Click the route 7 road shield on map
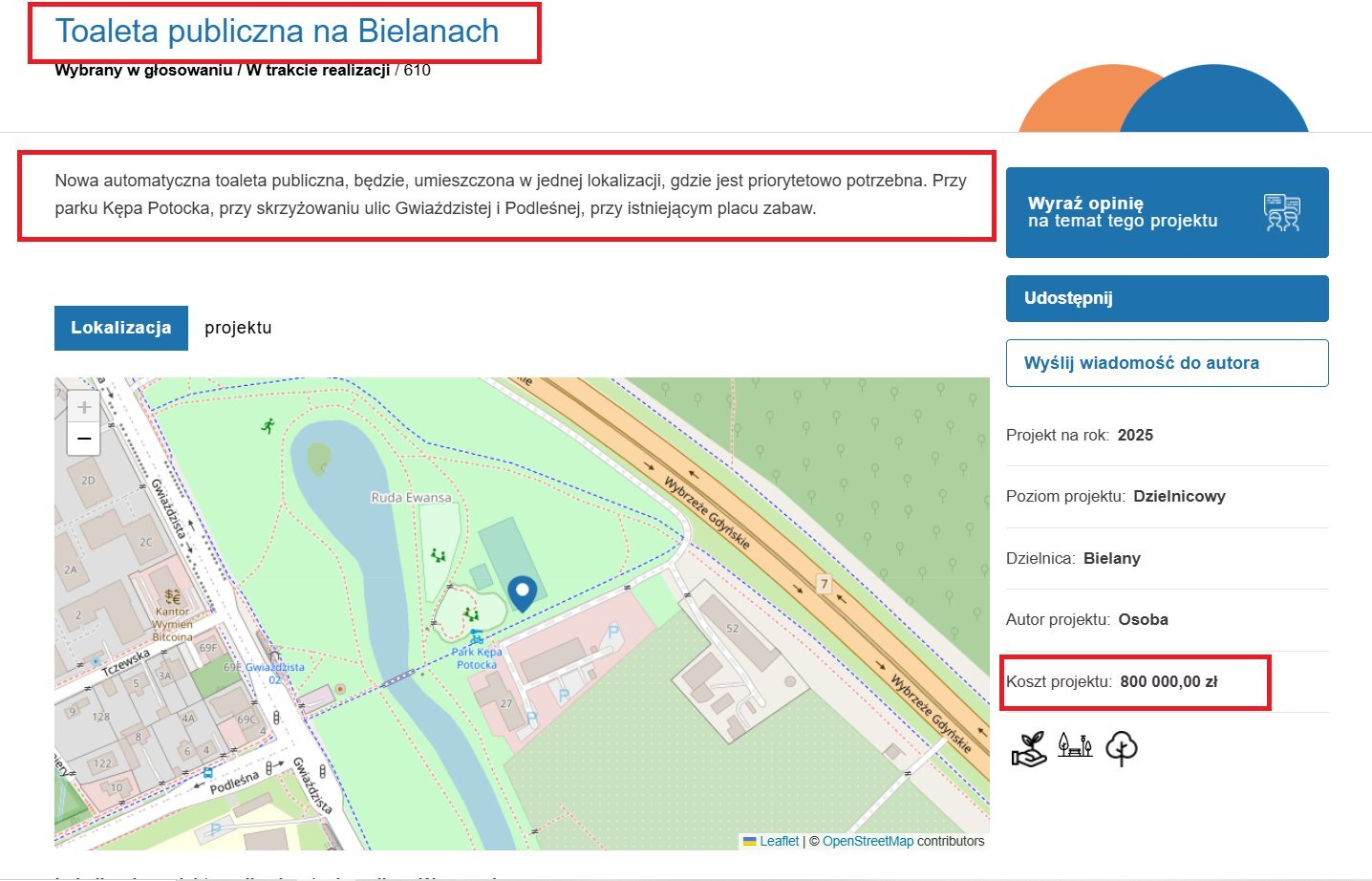 [824, 584]
